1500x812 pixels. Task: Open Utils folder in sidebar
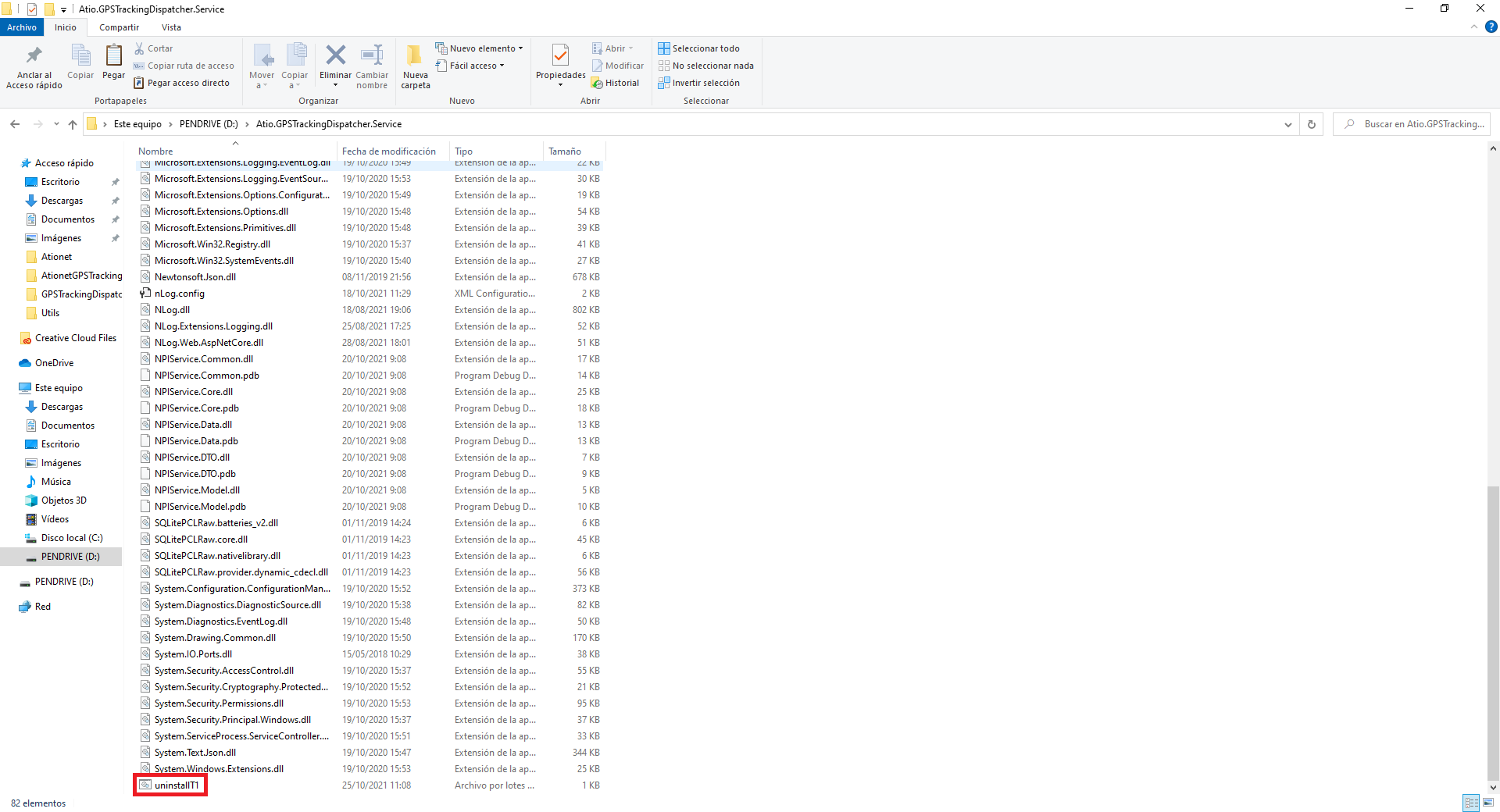[x=50, y=313]
